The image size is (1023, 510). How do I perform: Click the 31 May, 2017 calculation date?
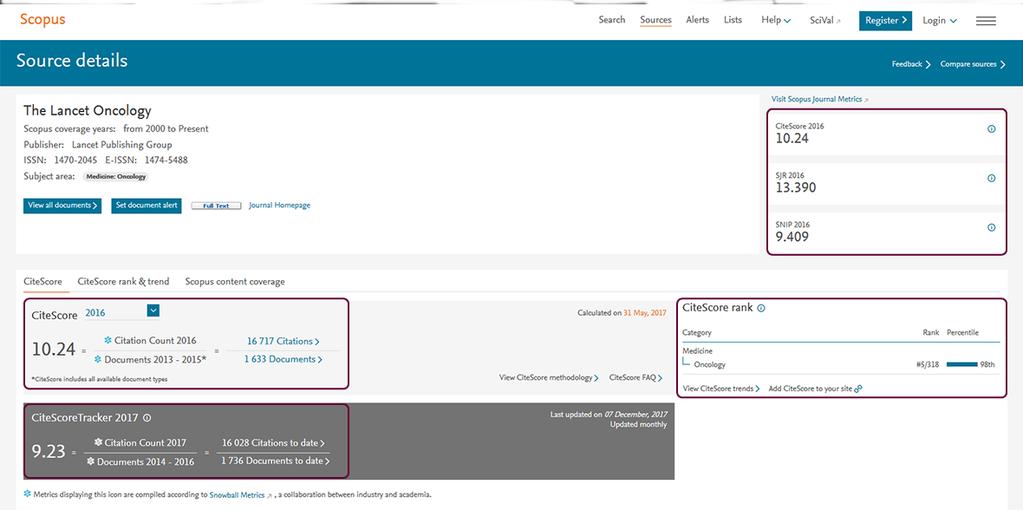(x=645, y=313)
